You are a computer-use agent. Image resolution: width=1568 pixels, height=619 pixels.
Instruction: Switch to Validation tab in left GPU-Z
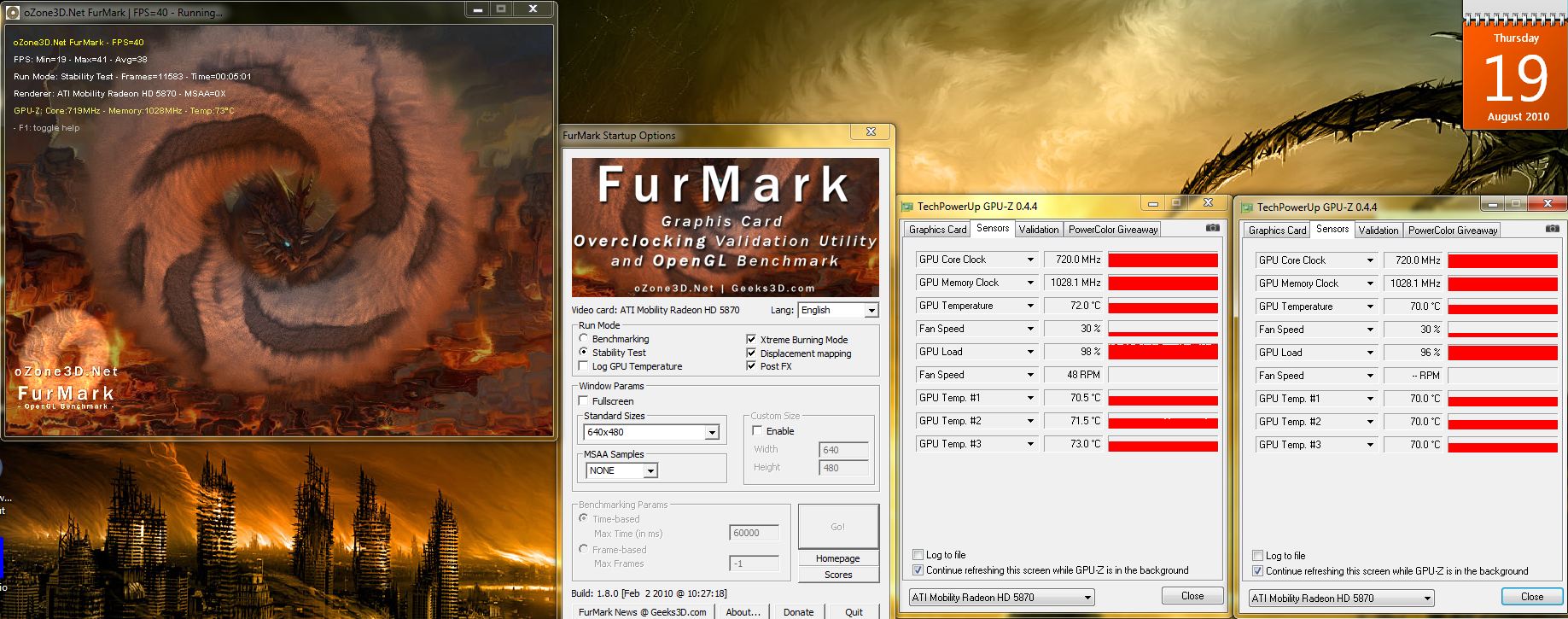1039,229
